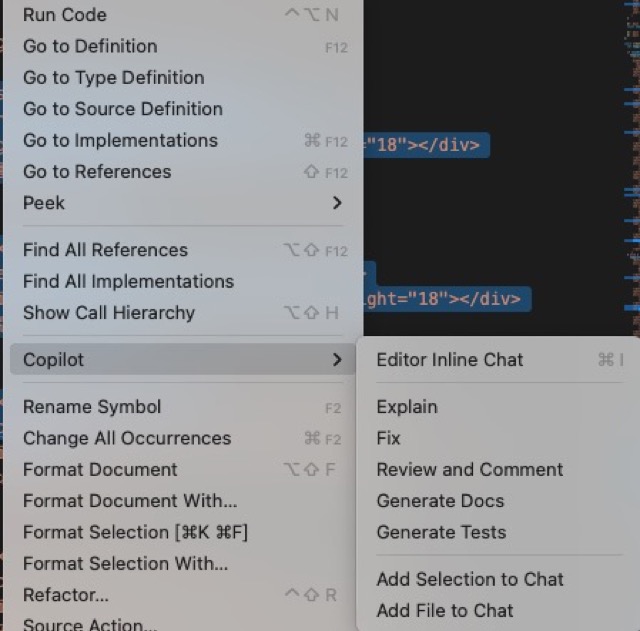Open Source Action... entry
The height and width of the screenshot is (631, 640).
coord(182,624)
